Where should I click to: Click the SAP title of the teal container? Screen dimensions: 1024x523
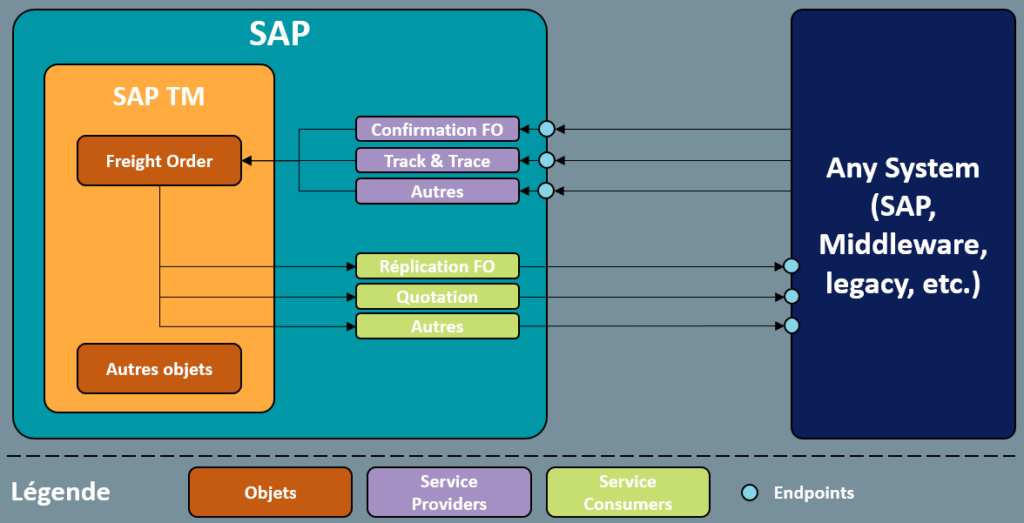click(280, 33)
